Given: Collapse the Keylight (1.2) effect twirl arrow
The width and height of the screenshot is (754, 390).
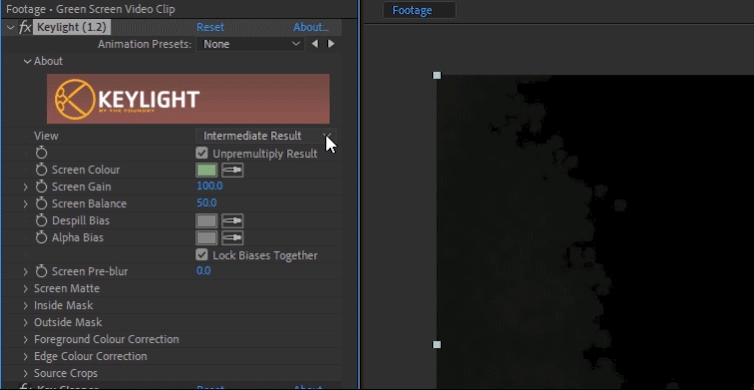Looking at the screenshot, I should point(11,27).
